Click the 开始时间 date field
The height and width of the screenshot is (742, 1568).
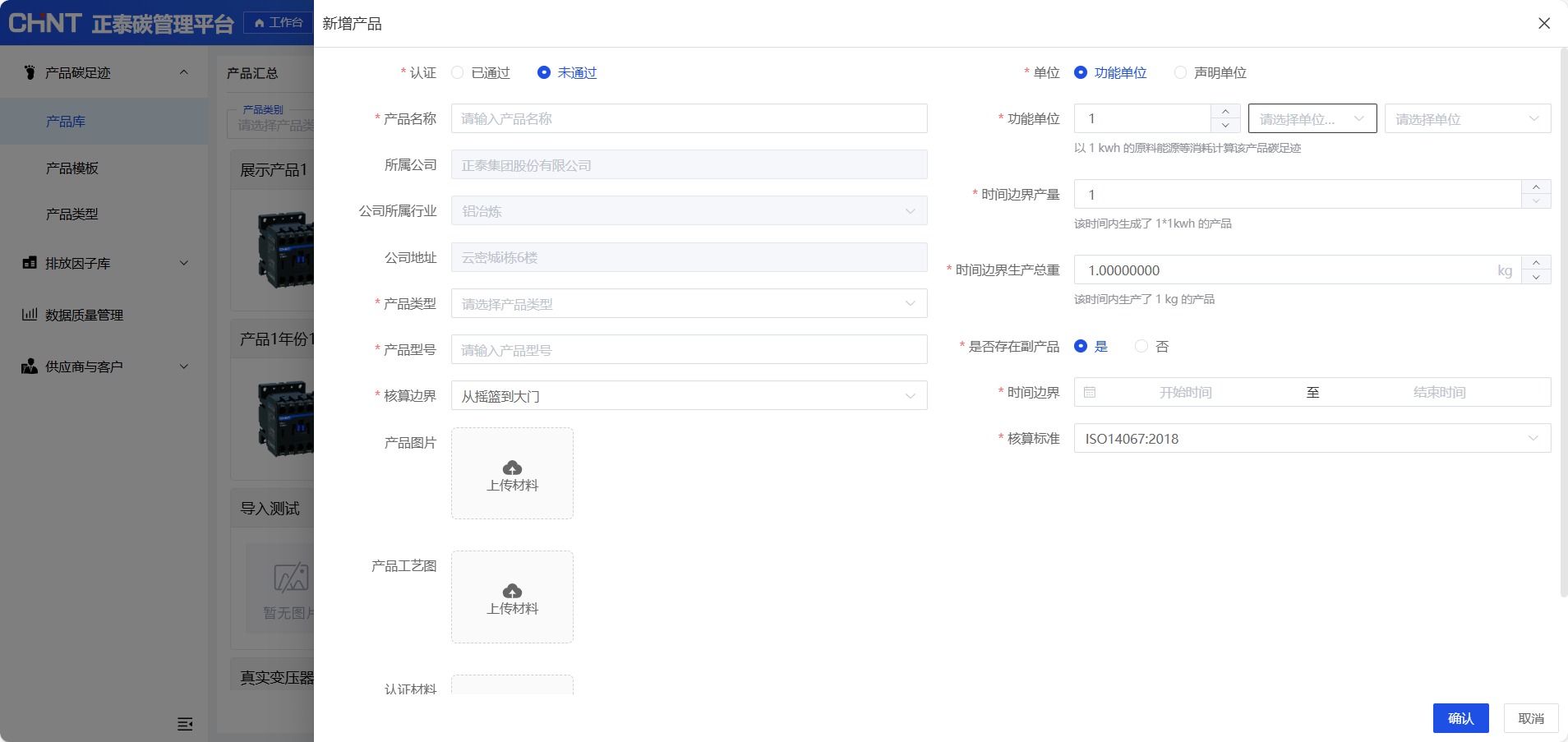click(x=1185, y=392)
